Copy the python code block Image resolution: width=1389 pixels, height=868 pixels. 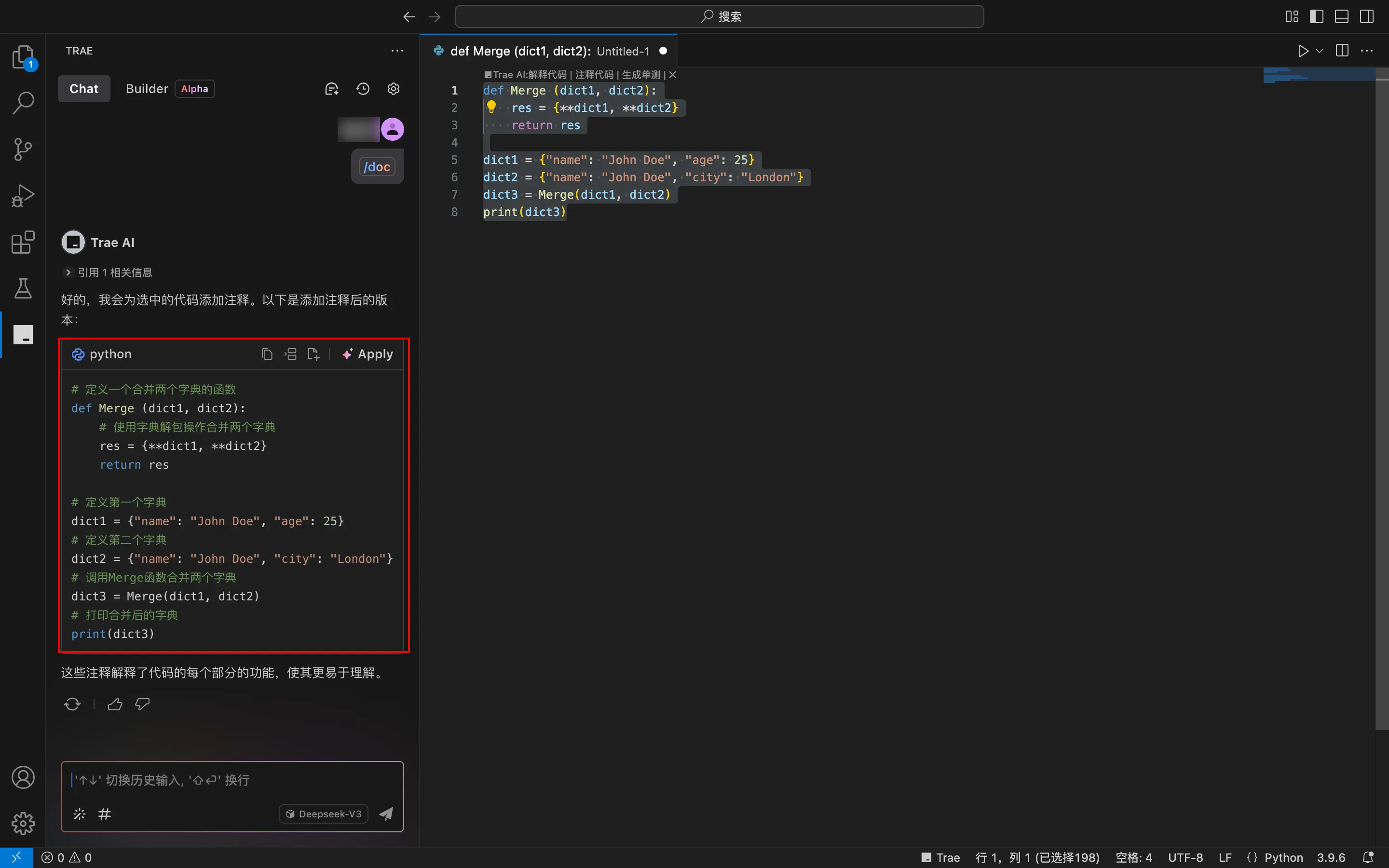coord(267,354)
